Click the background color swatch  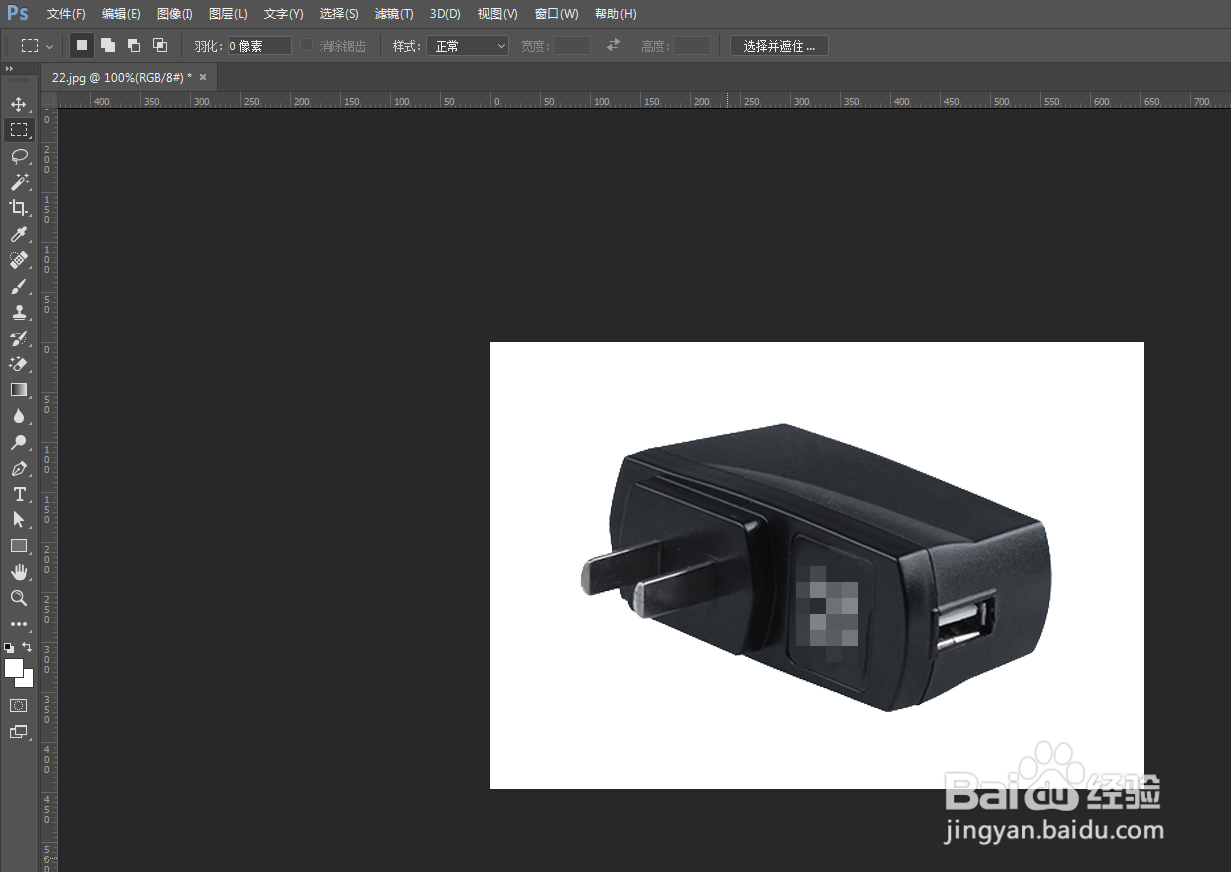click(x=28, y=681)
